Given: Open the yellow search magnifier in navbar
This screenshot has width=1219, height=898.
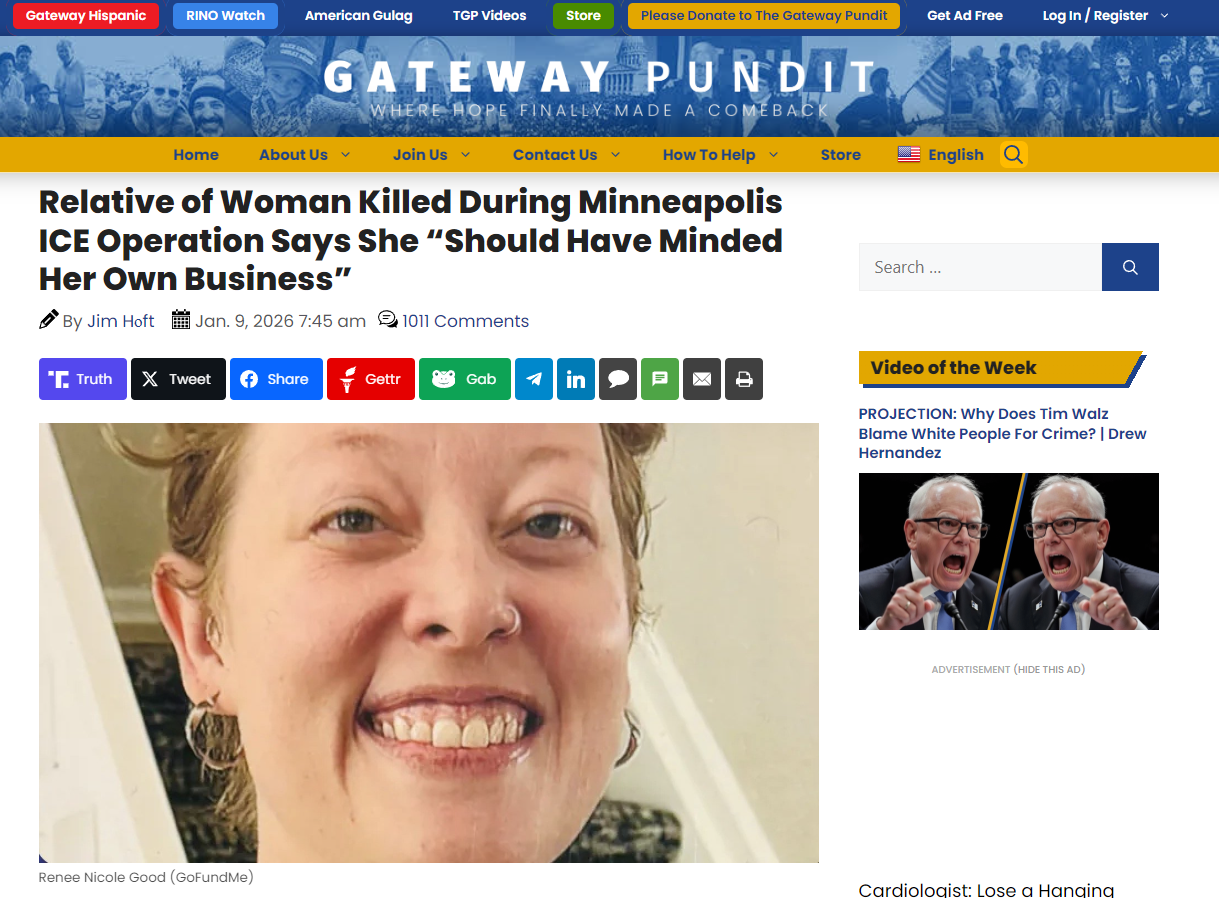Looking at the screenshot, I should (x=1014, y=155).
